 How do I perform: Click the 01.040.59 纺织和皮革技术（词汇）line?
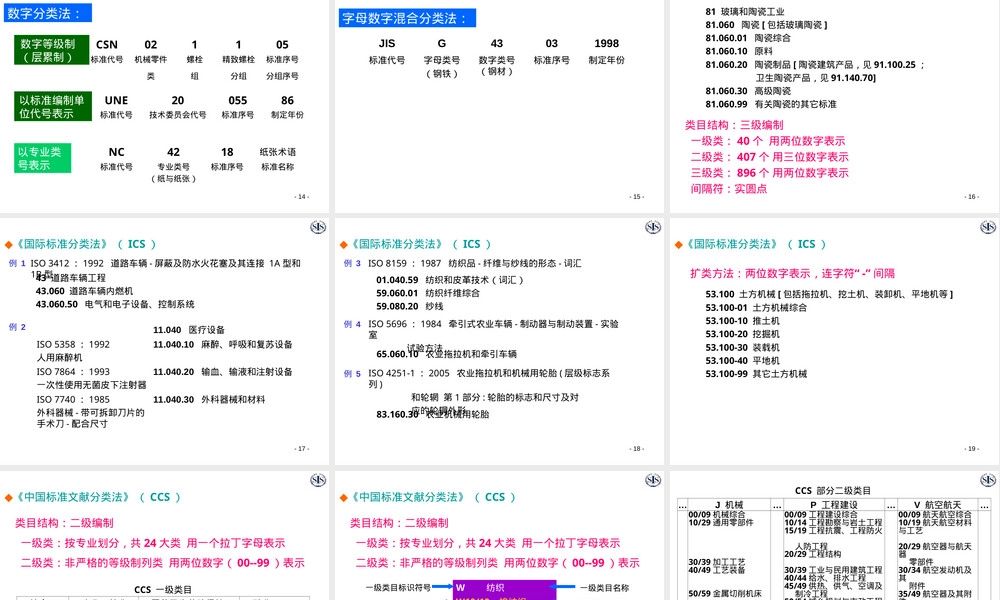[x=450, y=280]
